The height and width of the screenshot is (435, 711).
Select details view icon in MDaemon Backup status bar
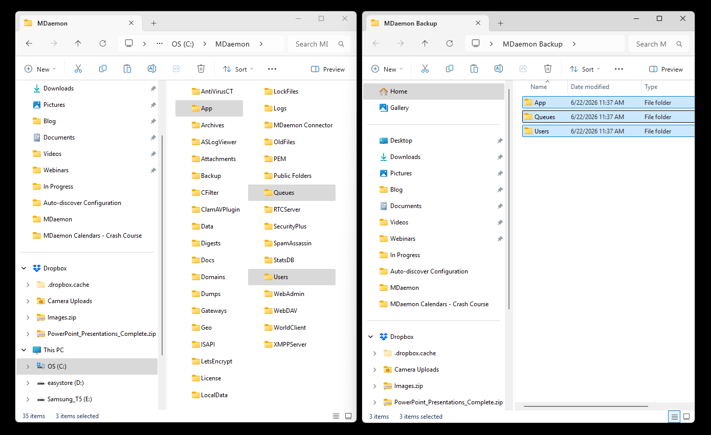pyautogui.click(x=674, y=416)
